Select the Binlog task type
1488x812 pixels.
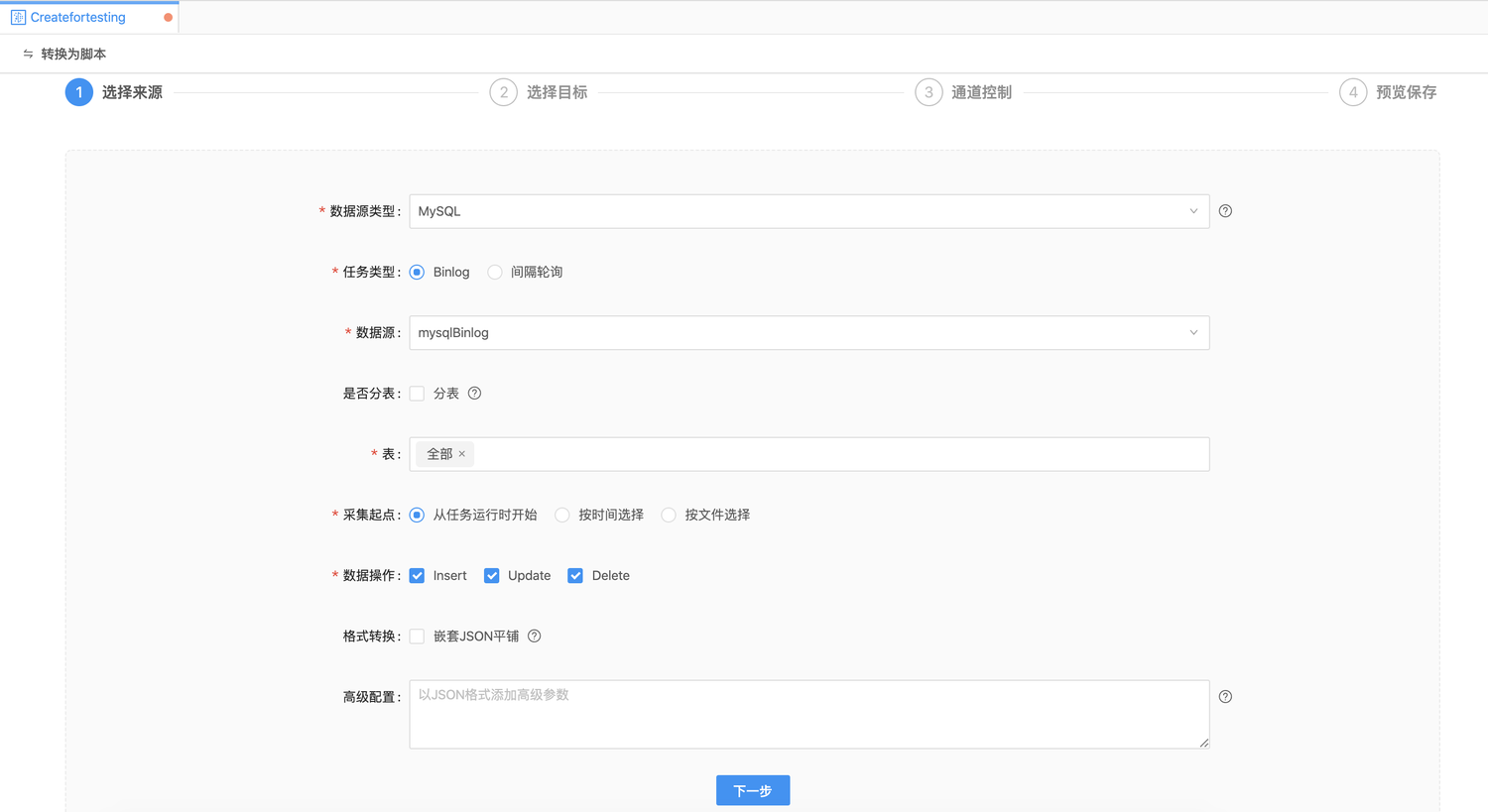[x=417, y=272]
